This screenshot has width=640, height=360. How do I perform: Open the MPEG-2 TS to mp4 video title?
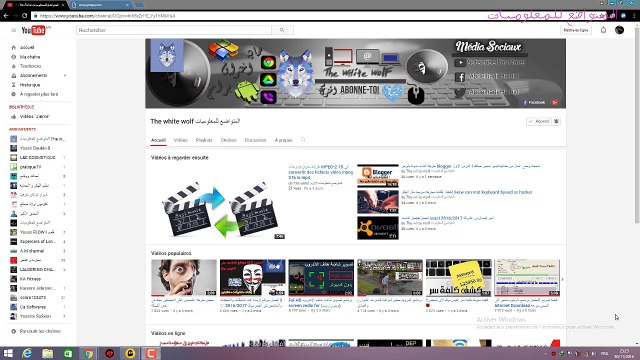320,172
